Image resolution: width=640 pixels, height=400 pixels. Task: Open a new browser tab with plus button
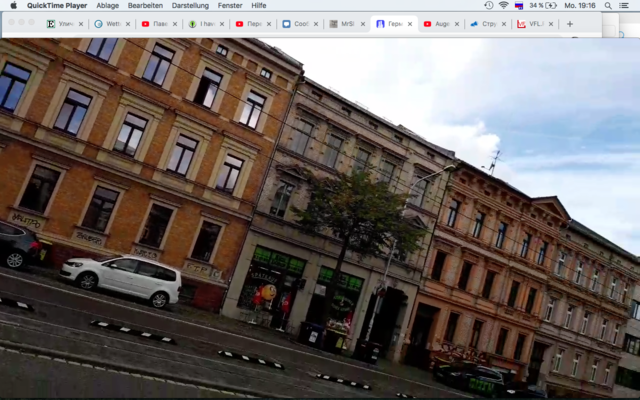point(570,24)
